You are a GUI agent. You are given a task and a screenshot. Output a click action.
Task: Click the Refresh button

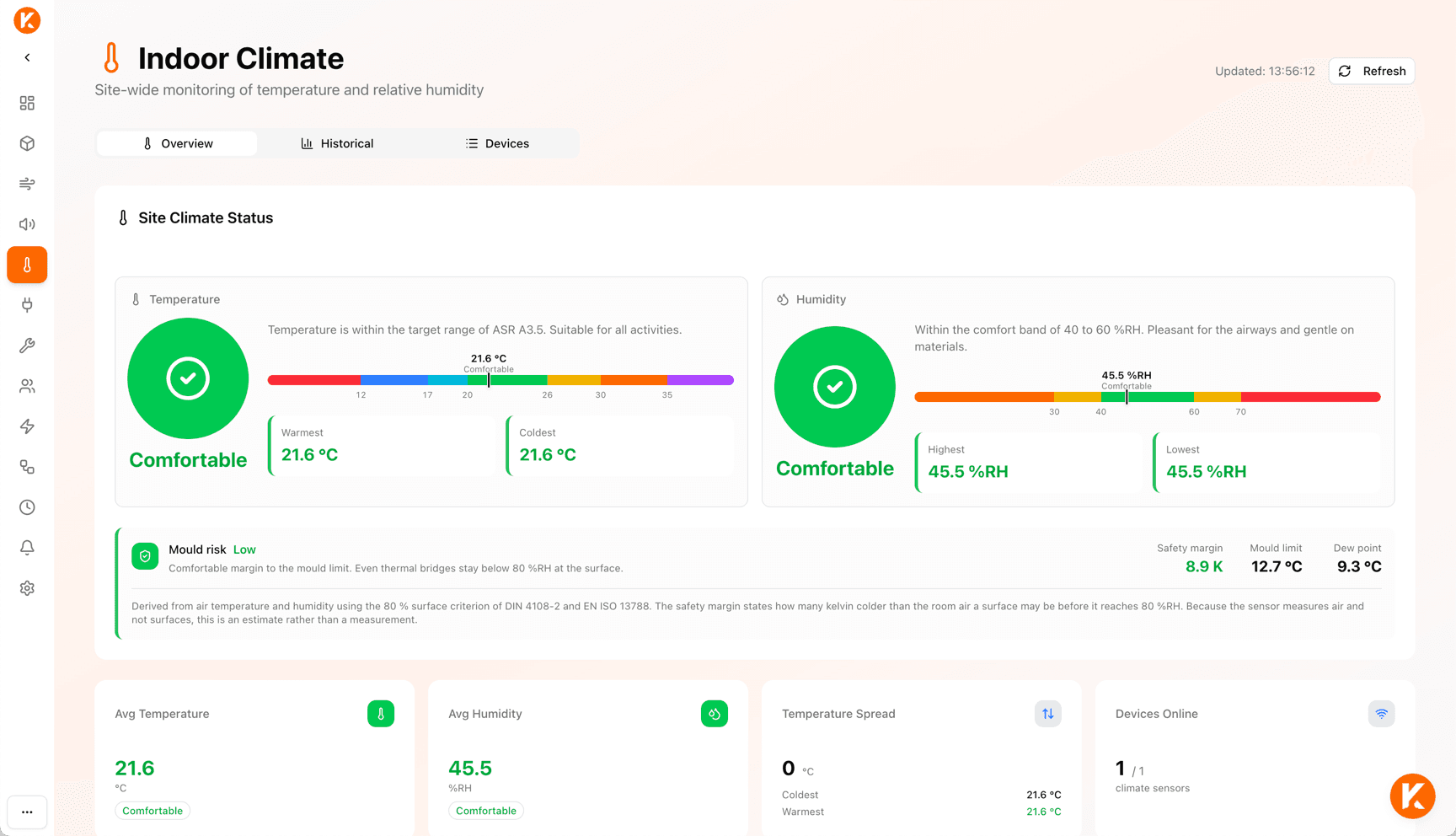1372,71
